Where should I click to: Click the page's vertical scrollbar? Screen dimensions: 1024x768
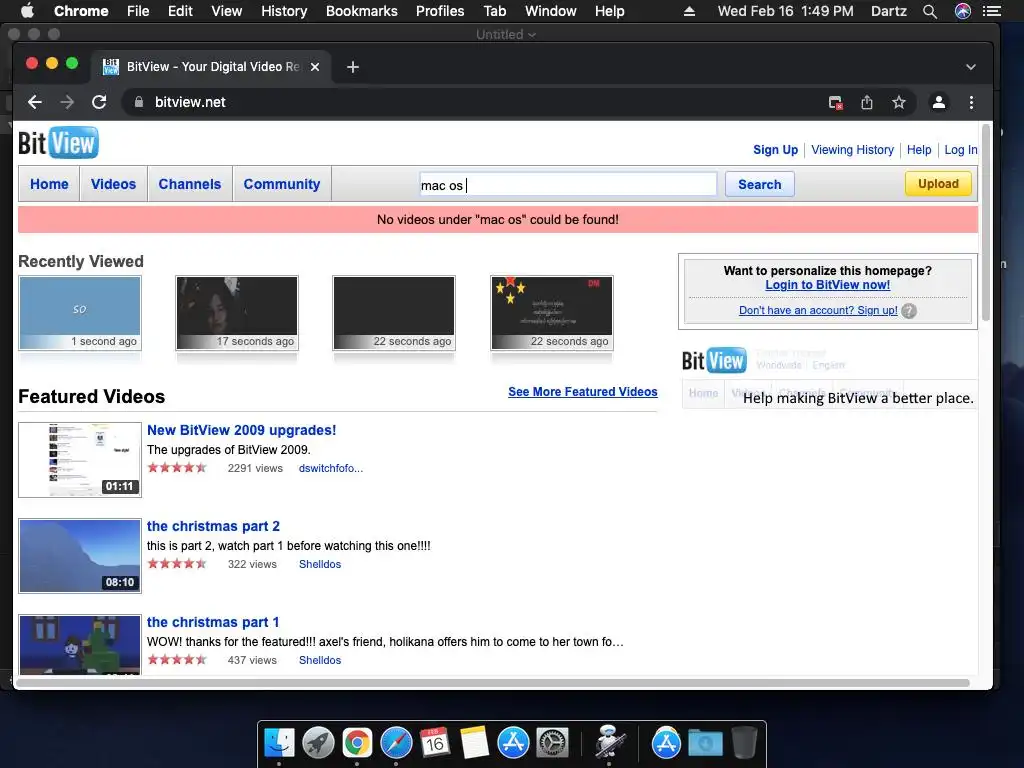(x=986, y=223)
